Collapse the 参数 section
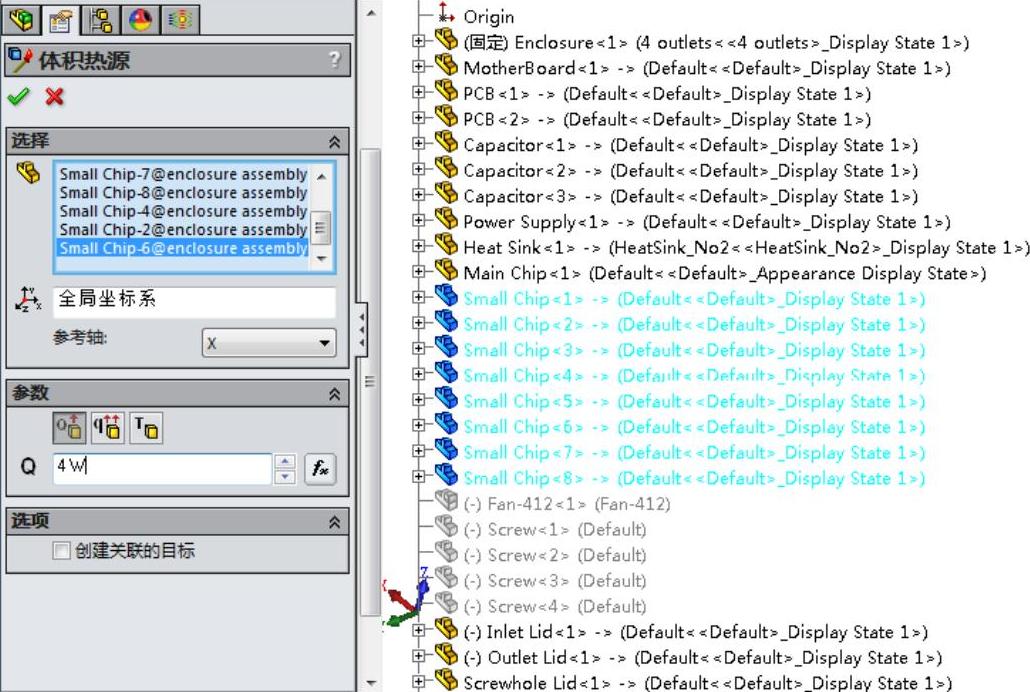The image size is (1030, 692). [334, 394]
